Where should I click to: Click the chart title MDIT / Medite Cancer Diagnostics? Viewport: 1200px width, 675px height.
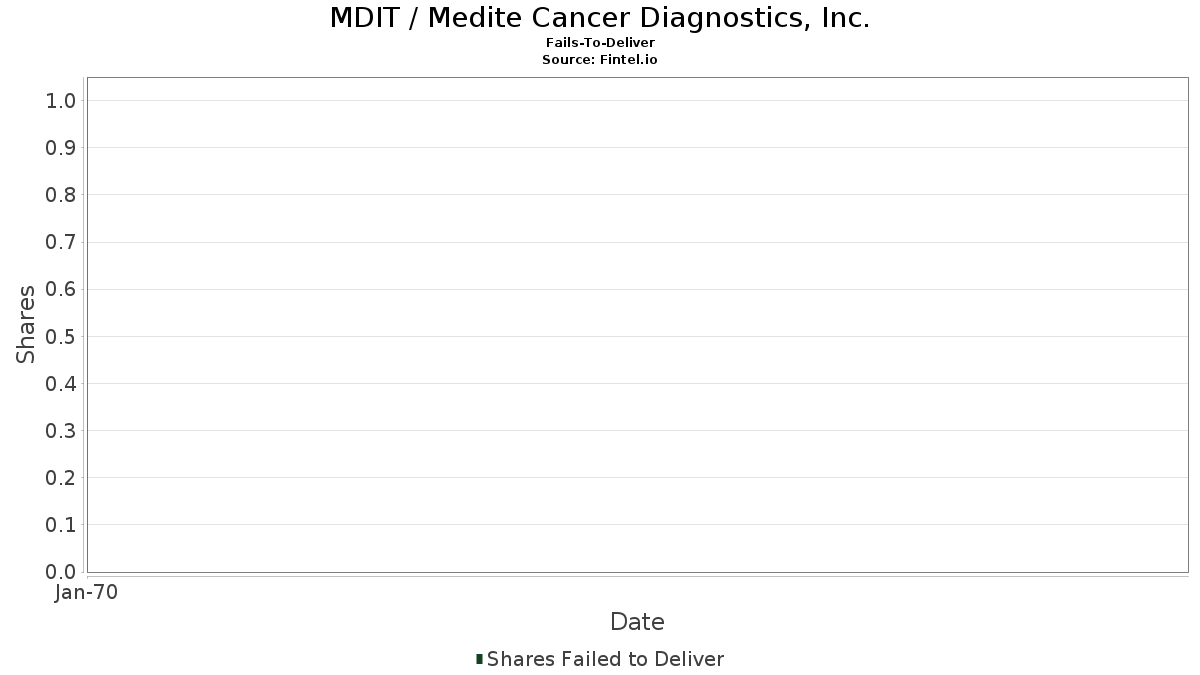pos(600,18)
